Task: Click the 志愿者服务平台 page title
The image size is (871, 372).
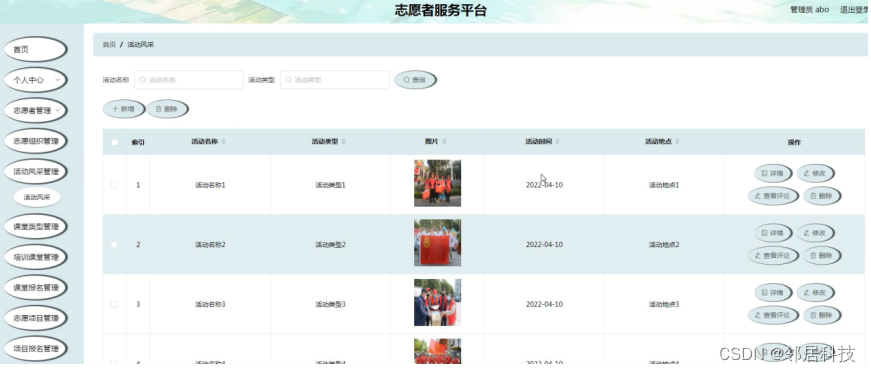Action: coord(440,11)
